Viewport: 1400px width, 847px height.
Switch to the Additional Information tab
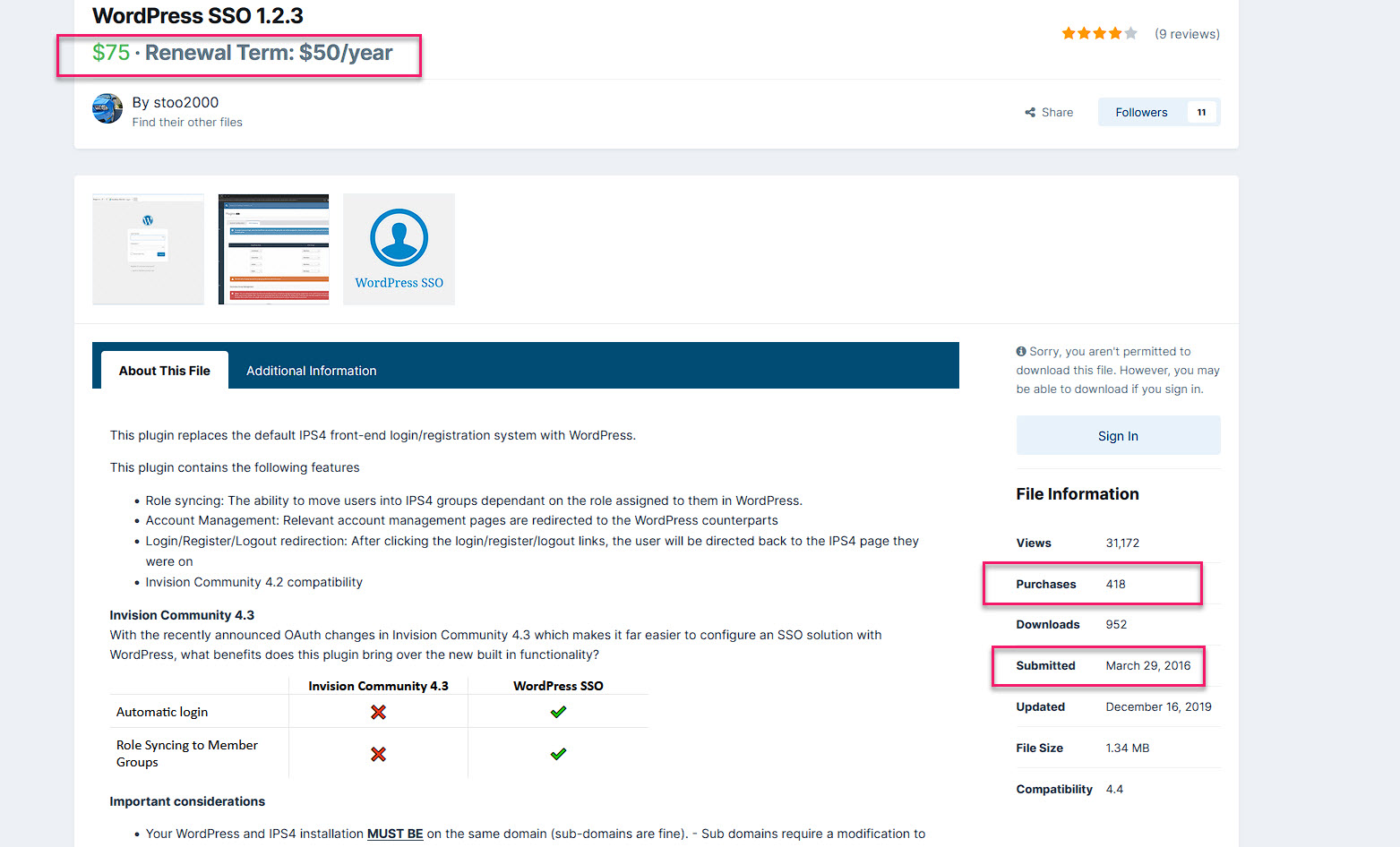(311, 371)
